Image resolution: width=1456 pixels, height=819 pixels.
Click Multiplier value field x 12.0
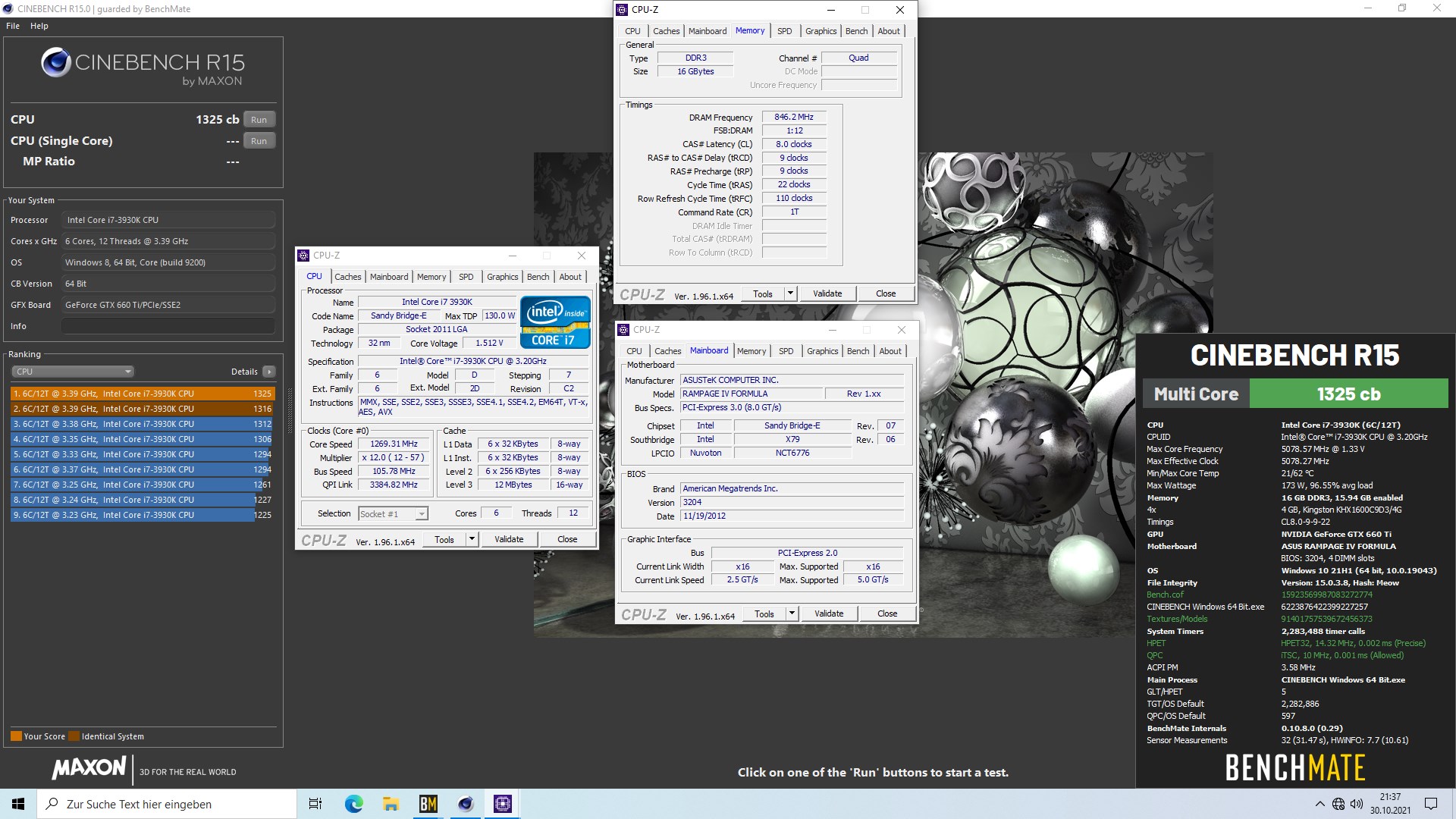393,458
